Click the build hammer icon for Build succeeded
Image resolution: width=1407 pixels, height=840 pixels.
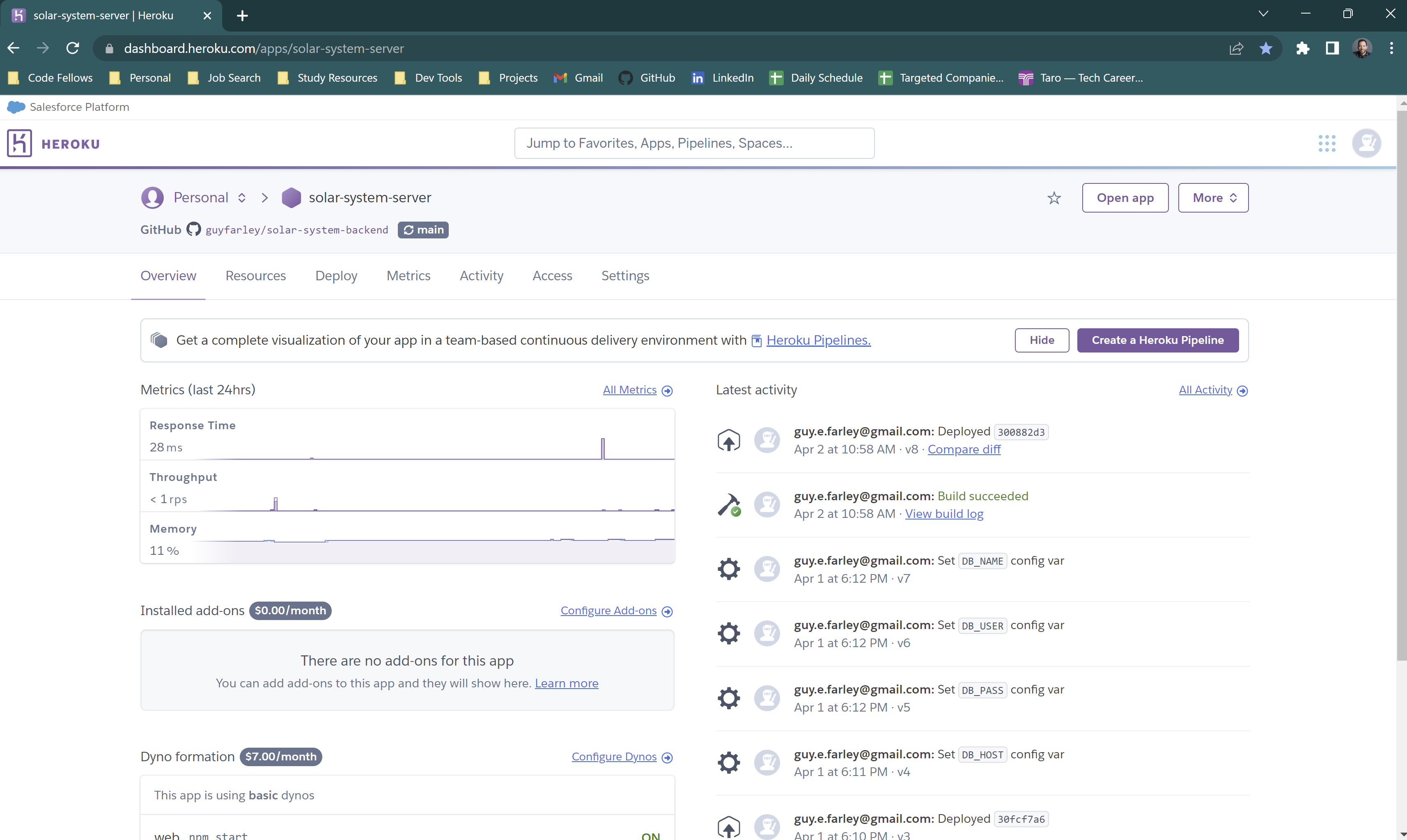tap(729, 505)
